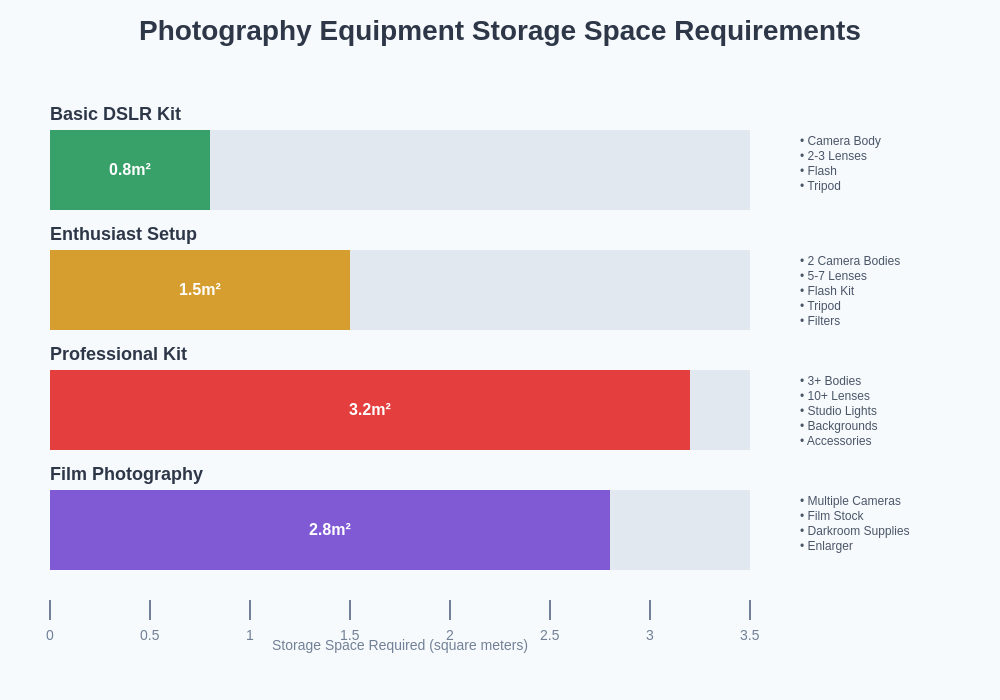Click the Enthusiast Setup heading
The height and width of the screenshot is (700, 1000).
[x=123, y=234]
